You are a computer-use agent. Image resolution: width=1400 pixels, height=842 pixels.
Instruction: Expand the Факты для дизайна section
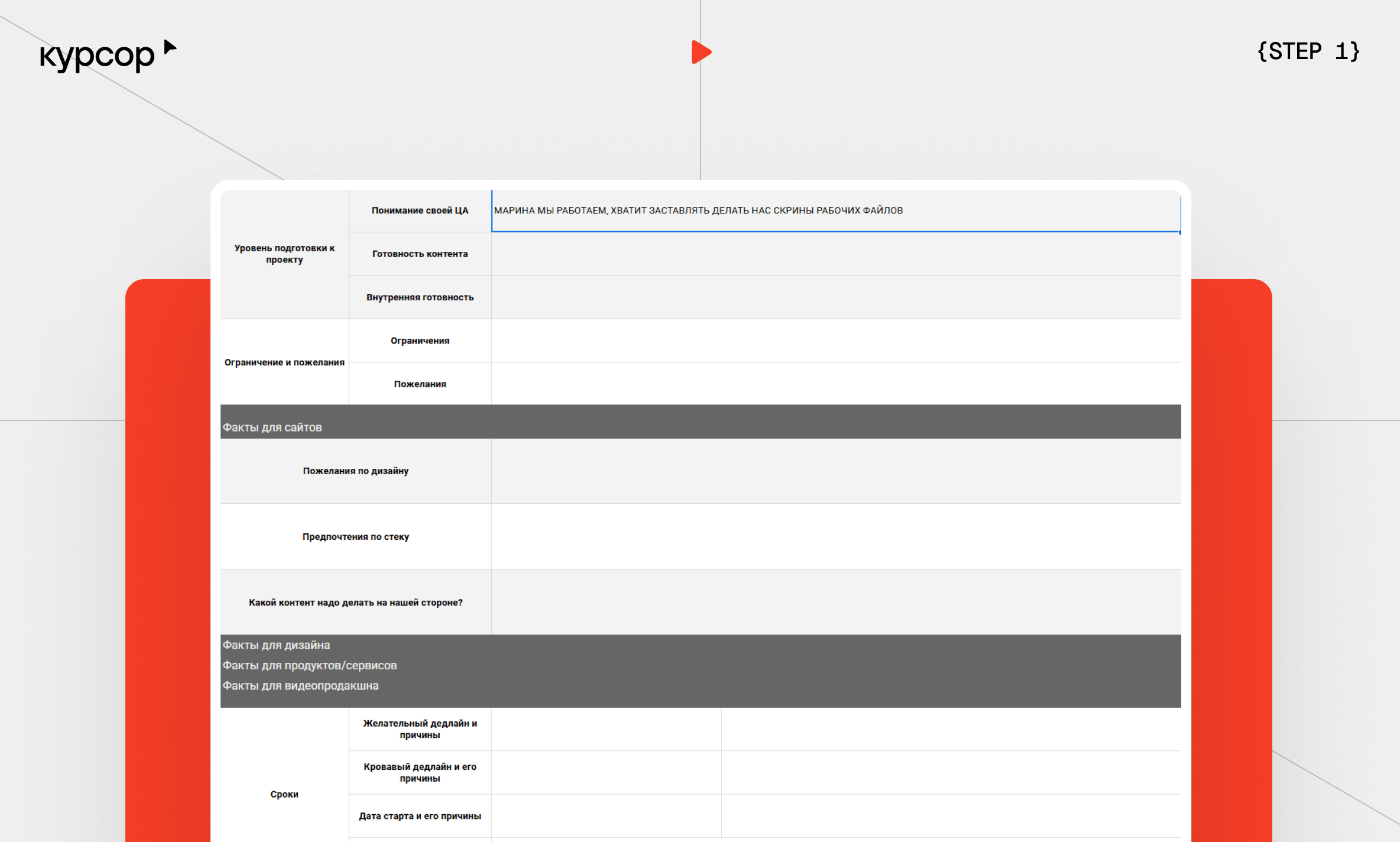click(x=276, y=645)
